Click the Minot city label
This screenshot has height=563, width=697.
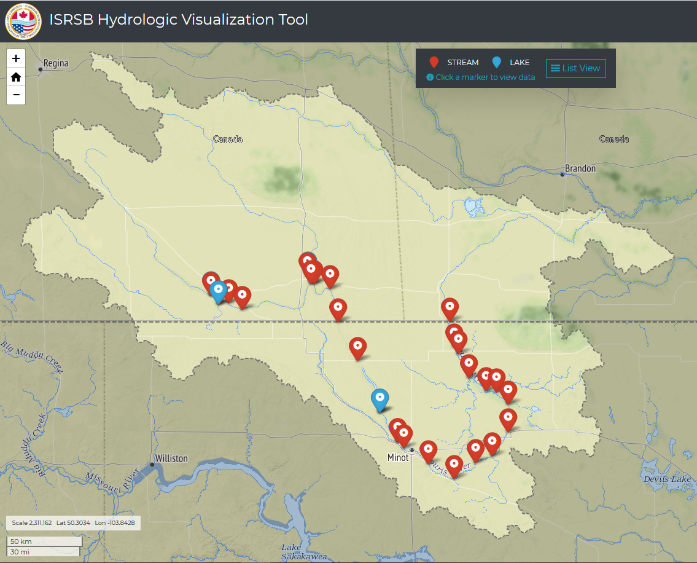[x=397, y=457]
